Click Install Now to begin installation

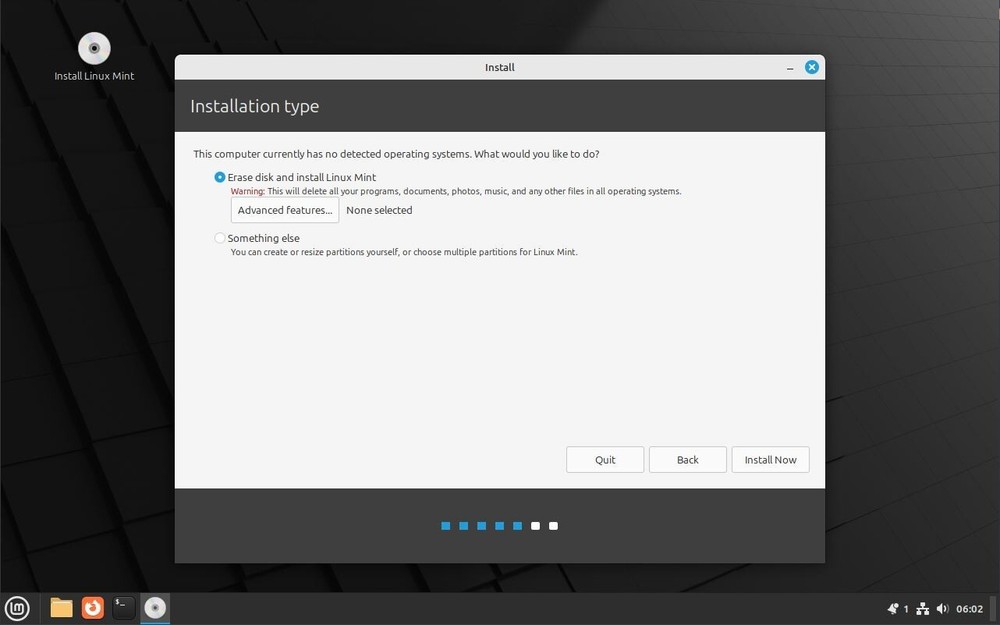(770, 459)
